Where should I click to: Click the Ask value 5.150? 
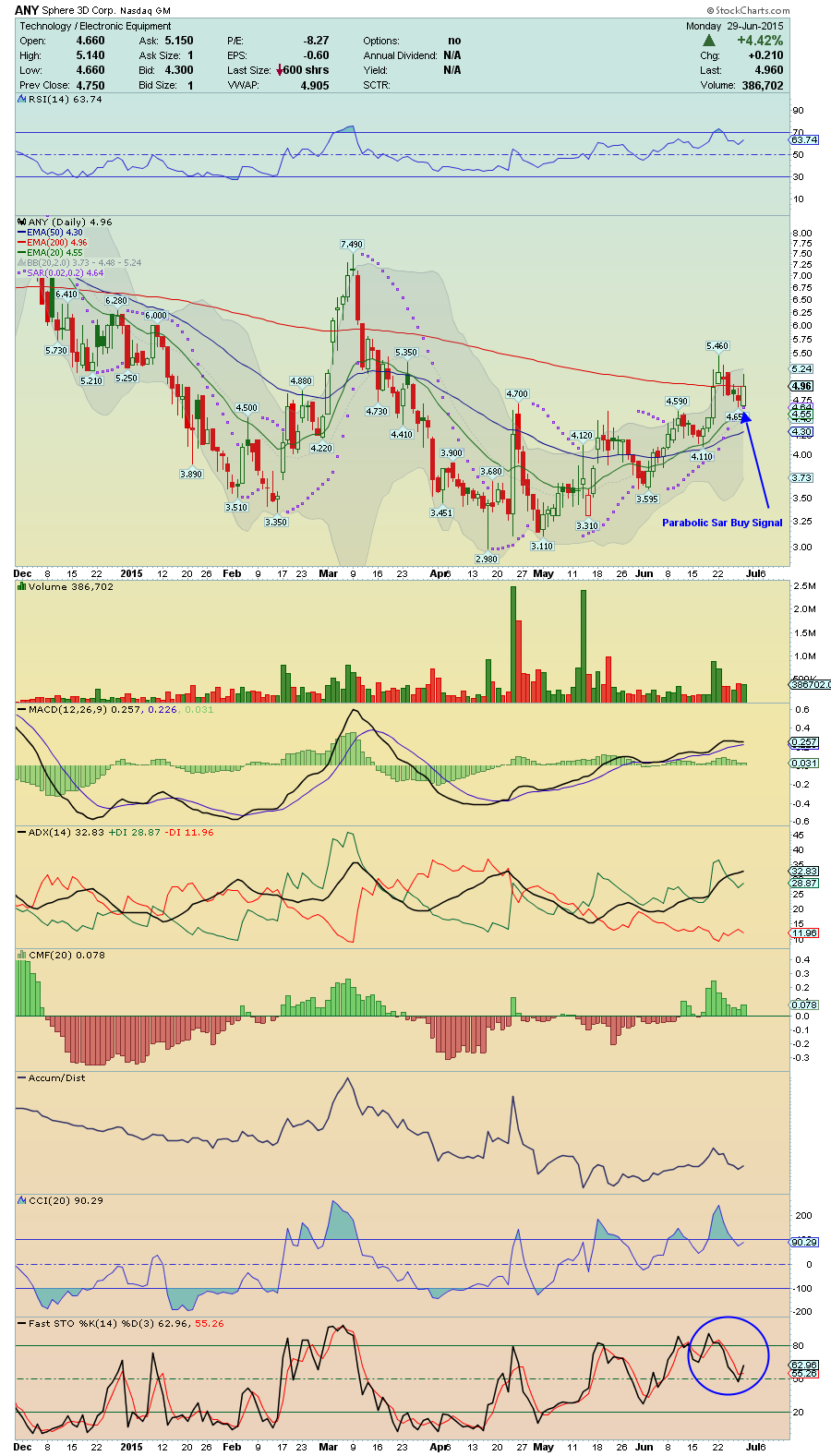pyautogui.click(x=179, y=41)
